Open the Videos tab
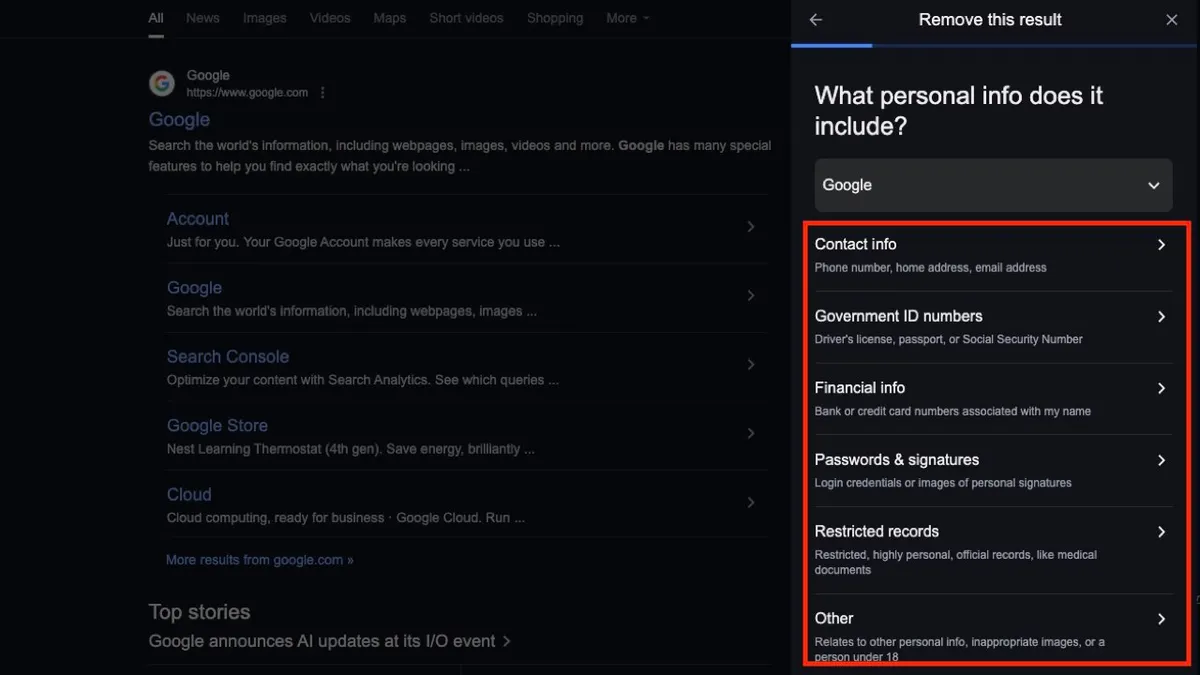Screen dimensions: 1200x675 click(330, 18)
